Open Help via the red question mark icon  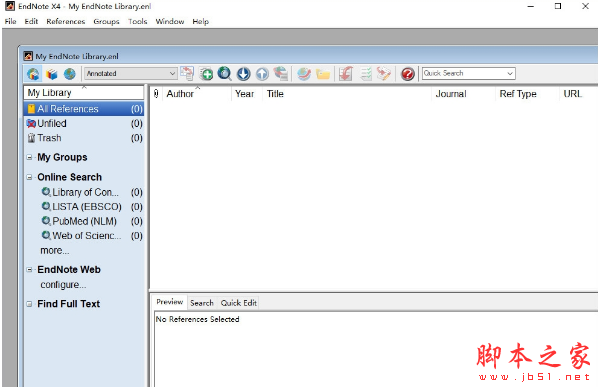coord(407,74)
